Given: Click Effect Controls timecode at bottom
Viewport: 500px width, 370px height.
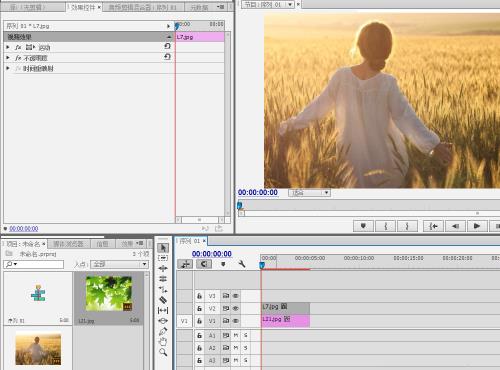Looking at the screenshot, I should tap(24, 228).
